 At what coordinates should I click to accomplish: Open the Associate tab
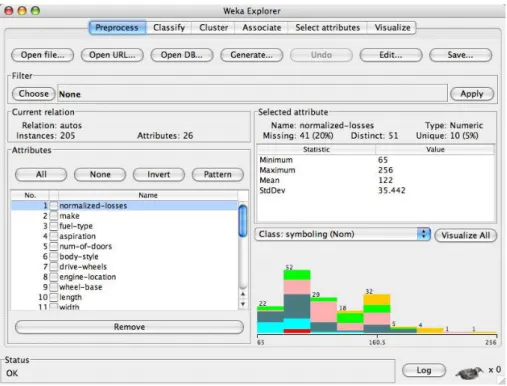[x=262, y=28]
